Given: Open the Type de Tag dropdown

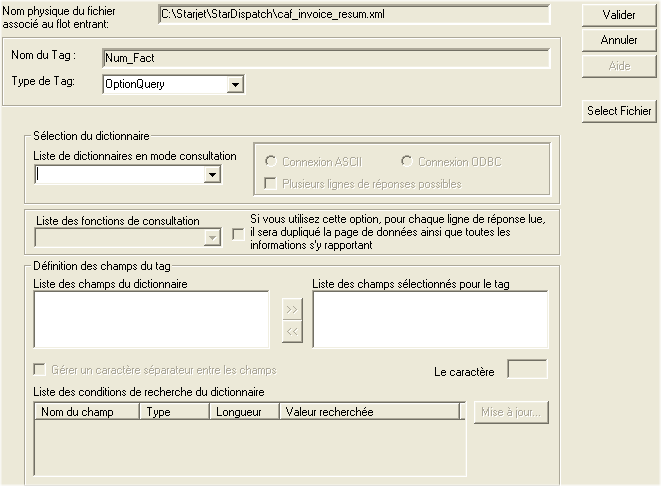Looking at the screenshot, I should 235,85.
